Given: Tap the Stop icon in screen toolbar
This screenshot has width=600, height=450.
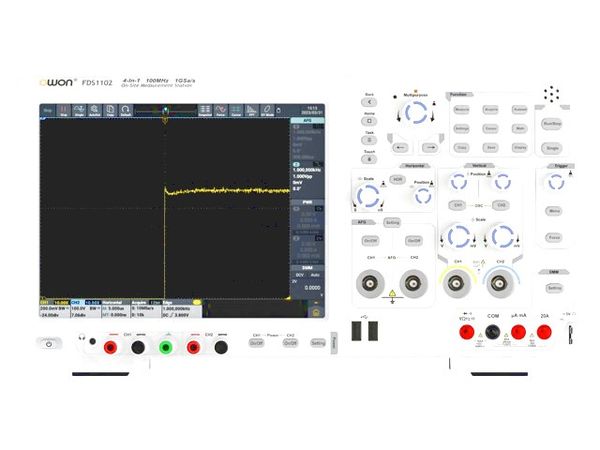Looking at the screenshot, I should coord(64,111).
